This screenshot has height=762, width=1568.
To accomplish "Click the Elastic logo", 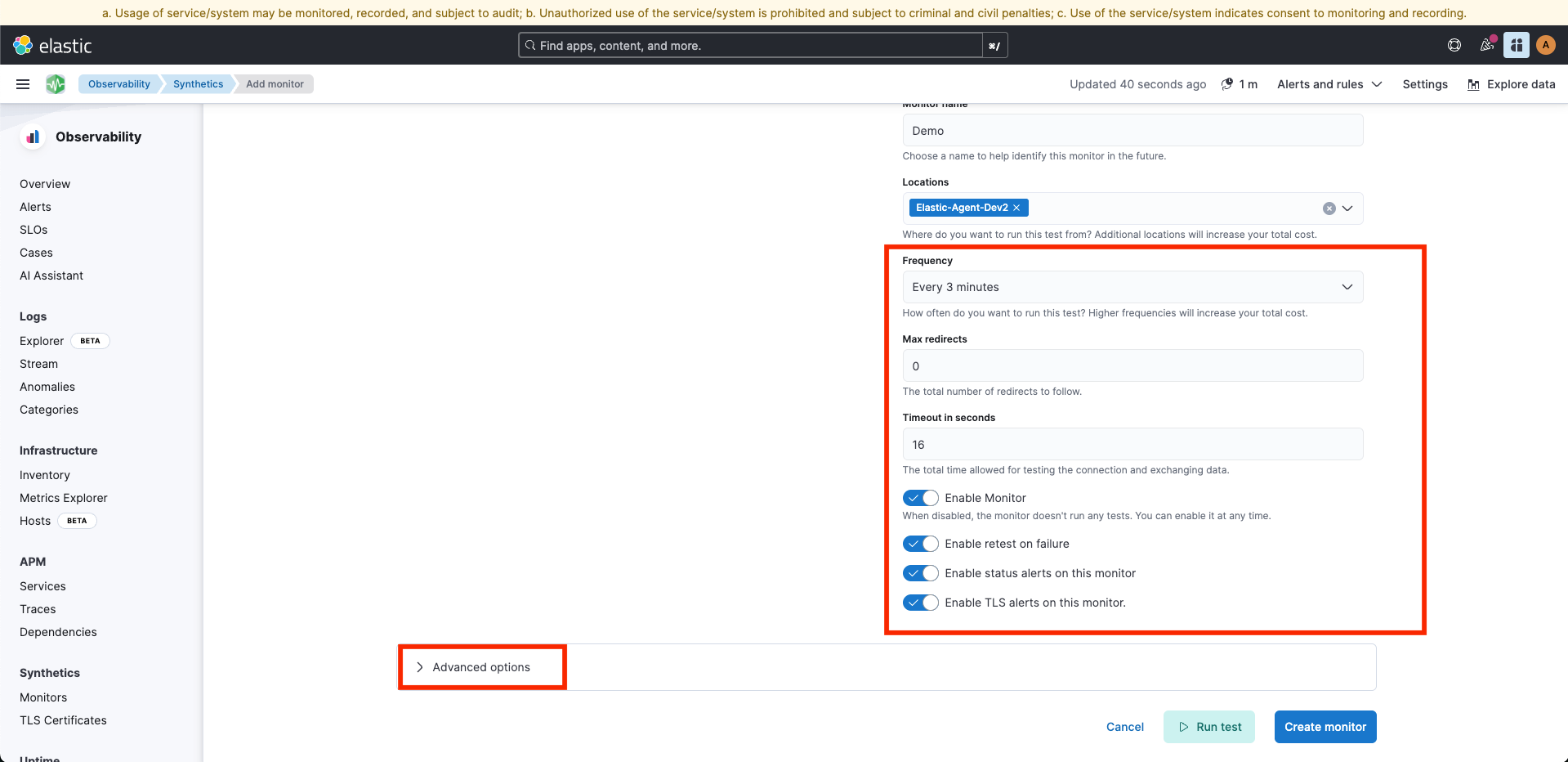I will point(53,46).
